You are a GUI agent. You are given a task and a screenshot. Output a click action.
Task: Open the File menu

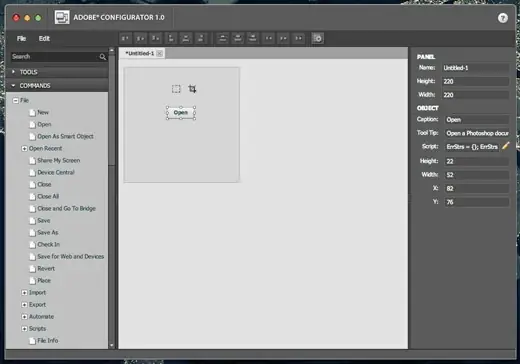(x=21, y=39)
